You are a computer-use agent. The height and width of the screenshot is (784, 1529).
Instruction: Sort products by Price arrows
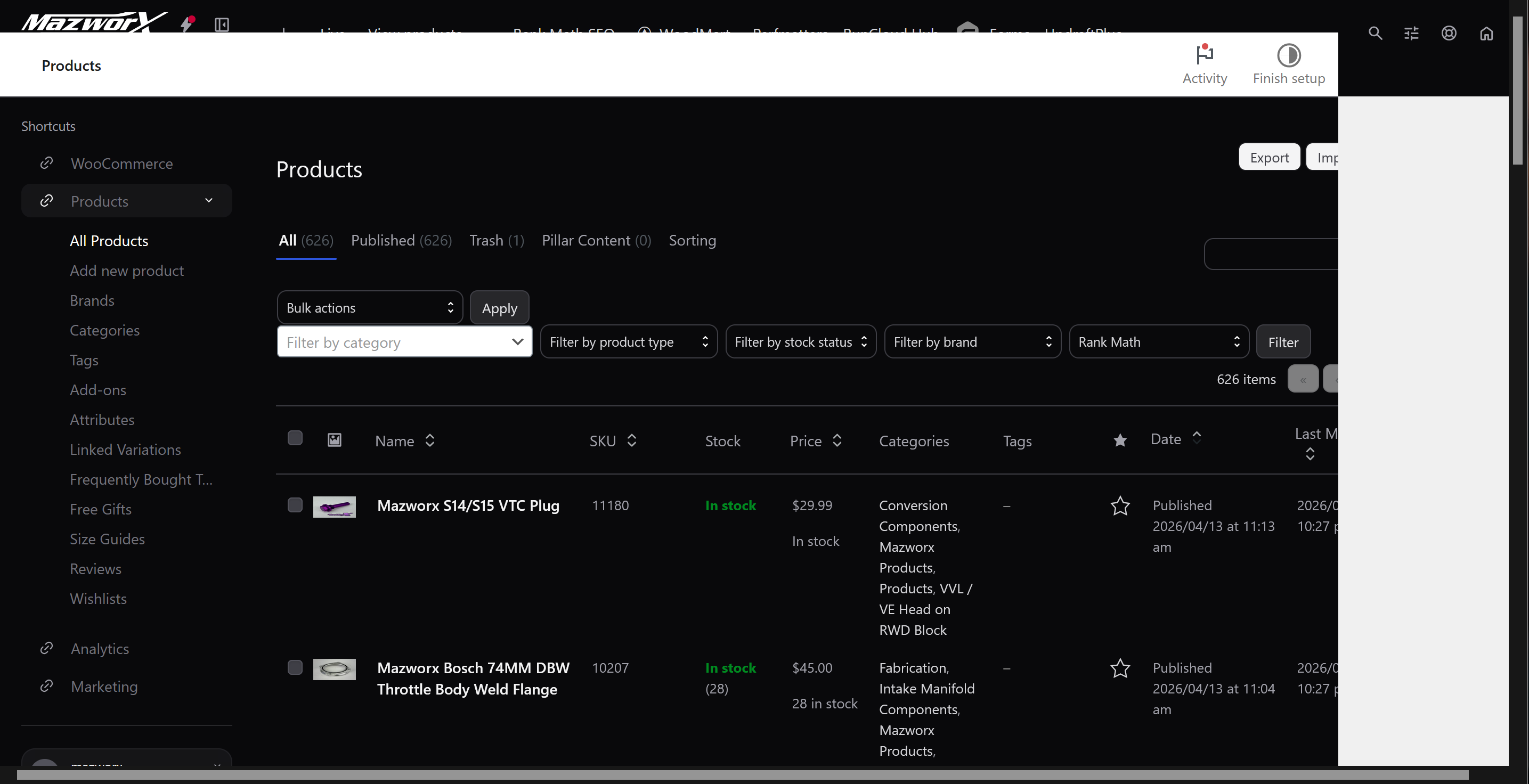point(837,440)
